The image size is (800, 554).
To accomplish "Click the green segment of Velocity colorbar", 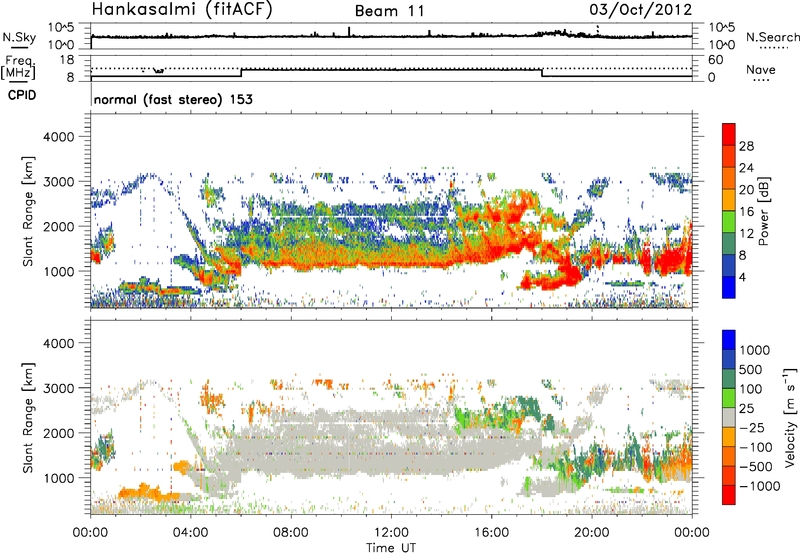I will pyautogui.click(x=729, y=398).
